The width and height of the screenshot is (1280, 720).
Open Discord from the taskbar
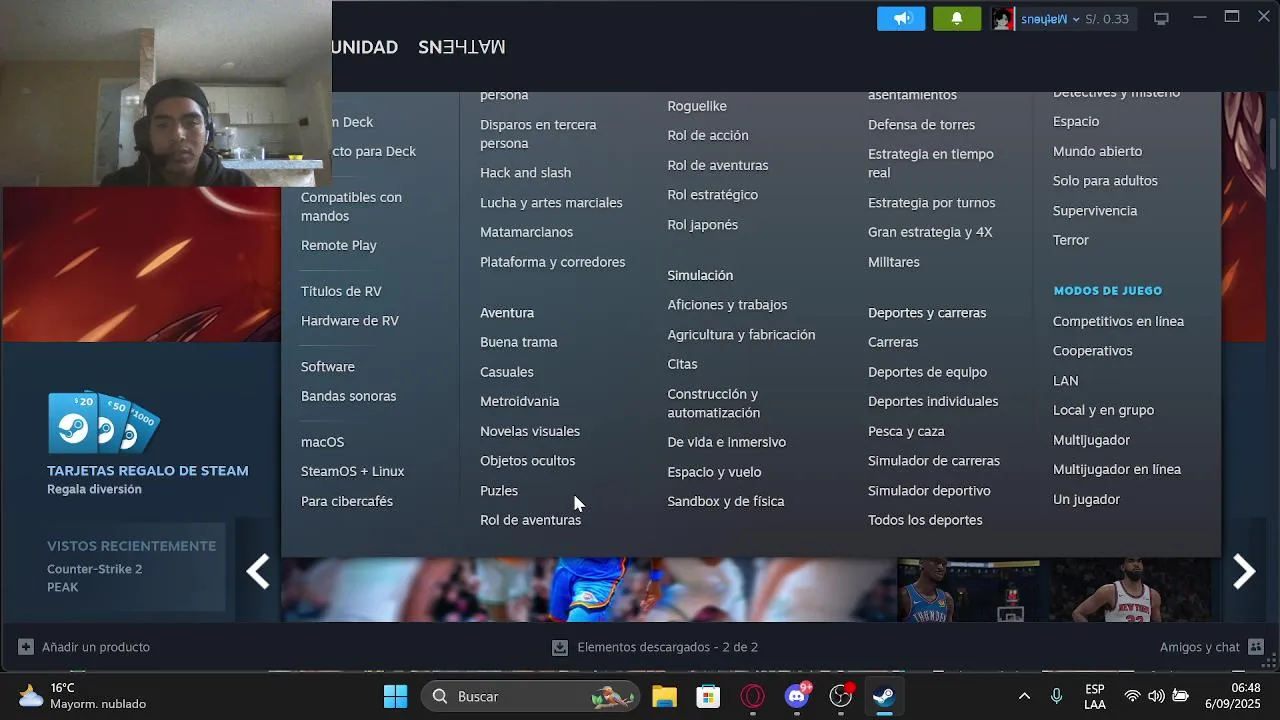pyautogui.click(x=797, y=696)
